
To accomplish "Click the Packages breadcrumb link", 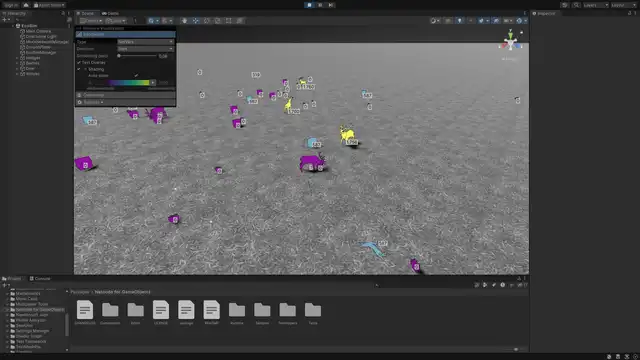I will (x=80, y=292).
